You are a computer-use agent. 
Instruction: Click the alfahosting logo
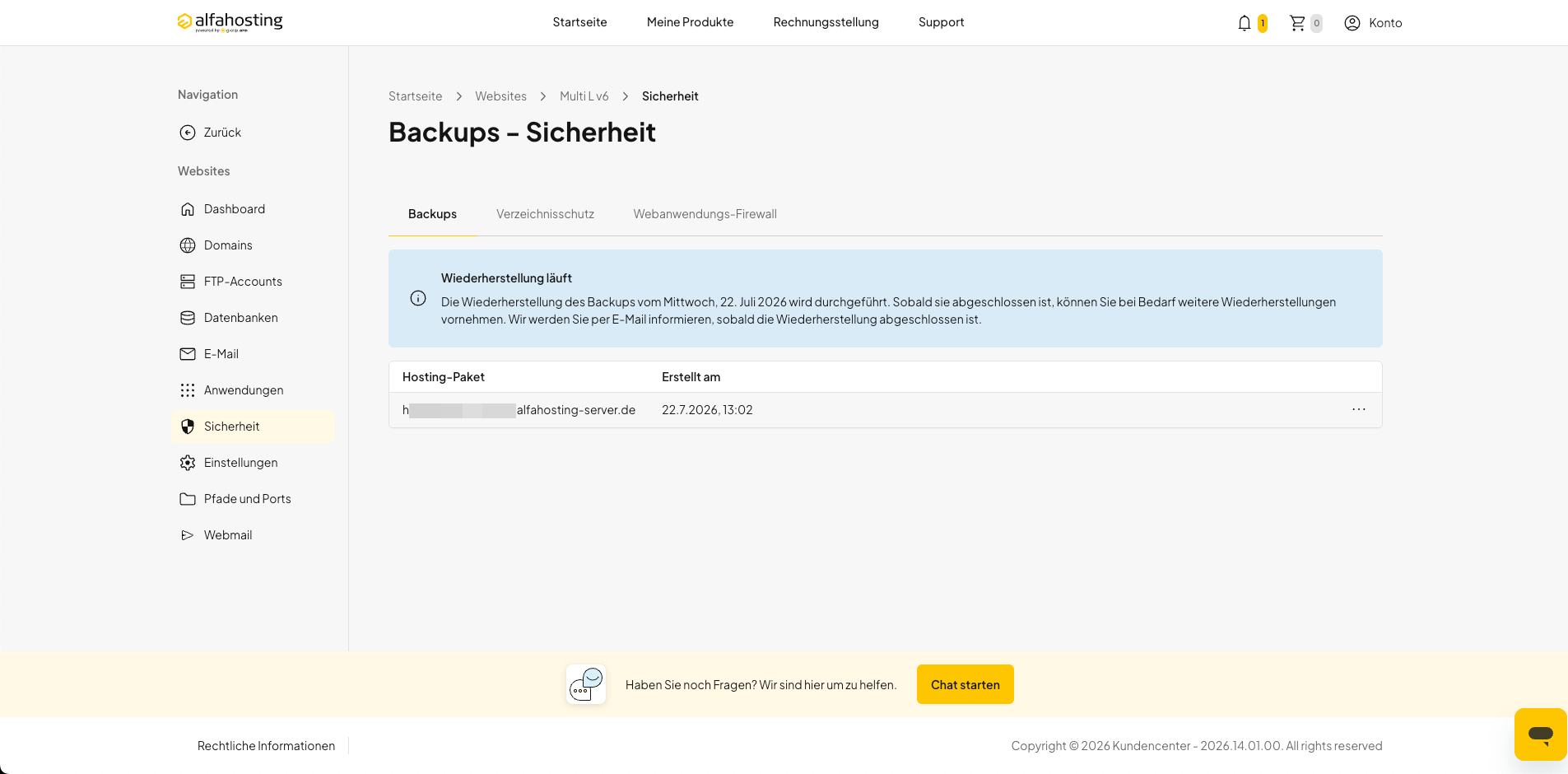230,21
